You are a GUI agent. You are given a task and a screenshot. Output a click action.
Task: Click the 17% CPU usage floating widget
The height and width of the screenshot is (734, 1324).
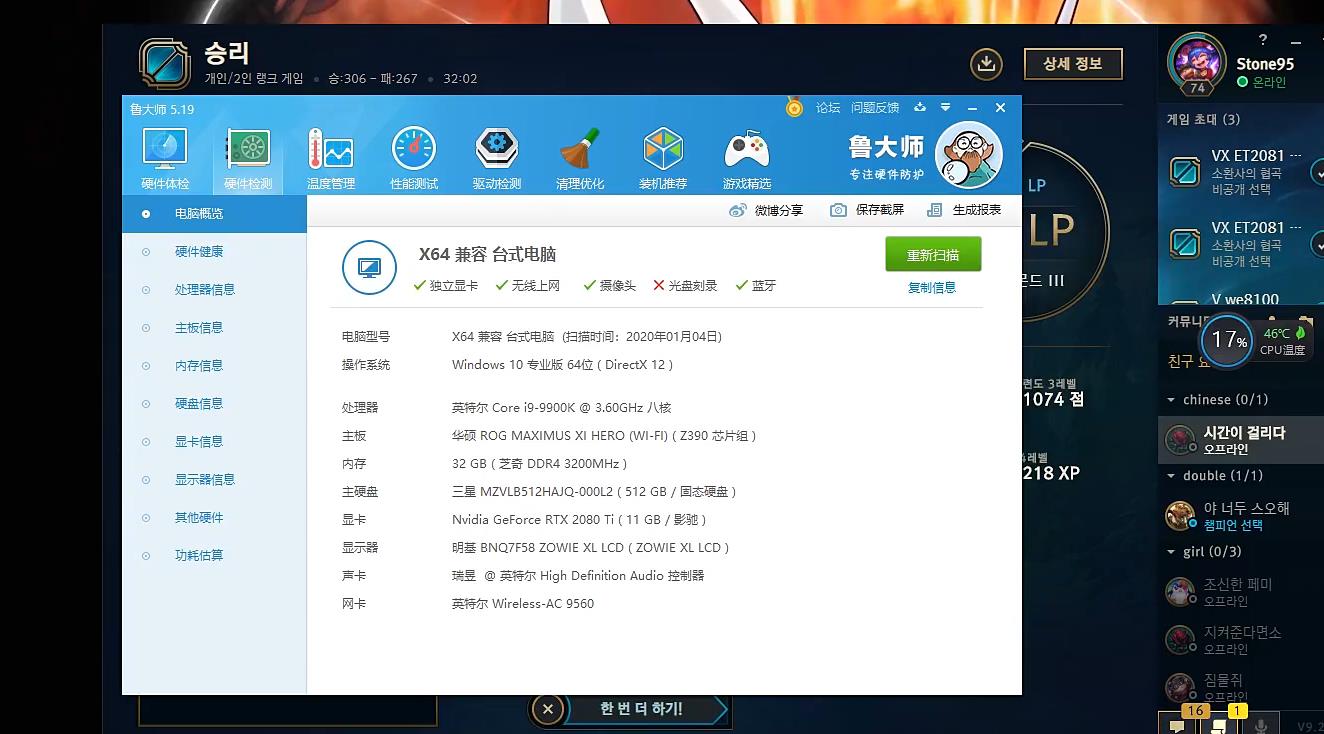(1228, 340)
